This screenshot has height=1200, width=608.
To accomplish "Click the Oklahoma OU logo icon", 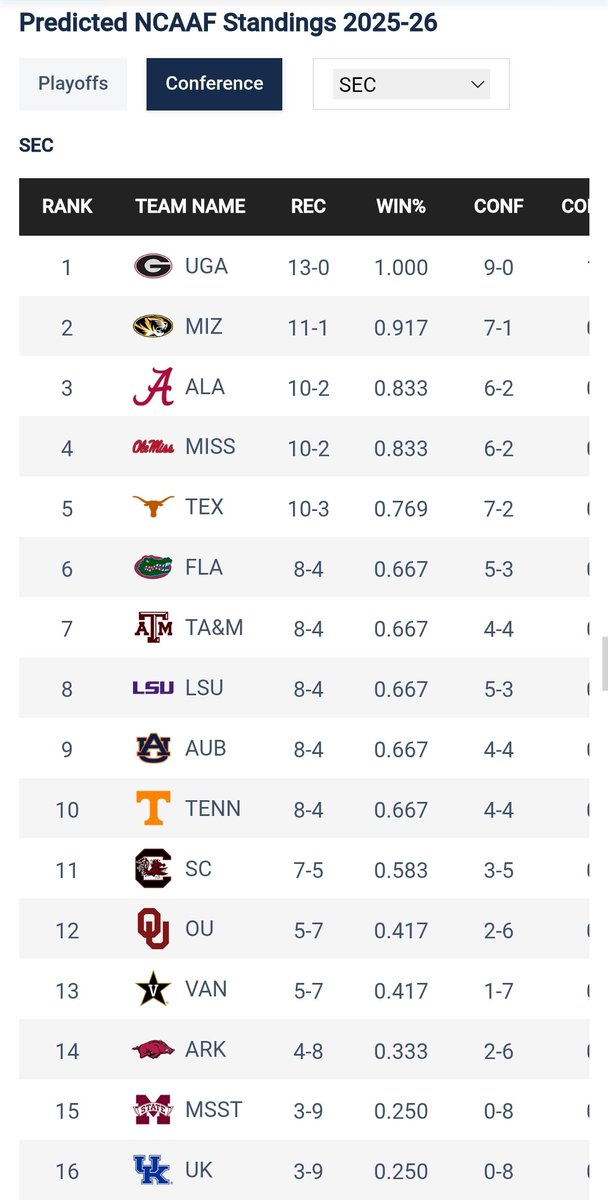I will point(153,928).
